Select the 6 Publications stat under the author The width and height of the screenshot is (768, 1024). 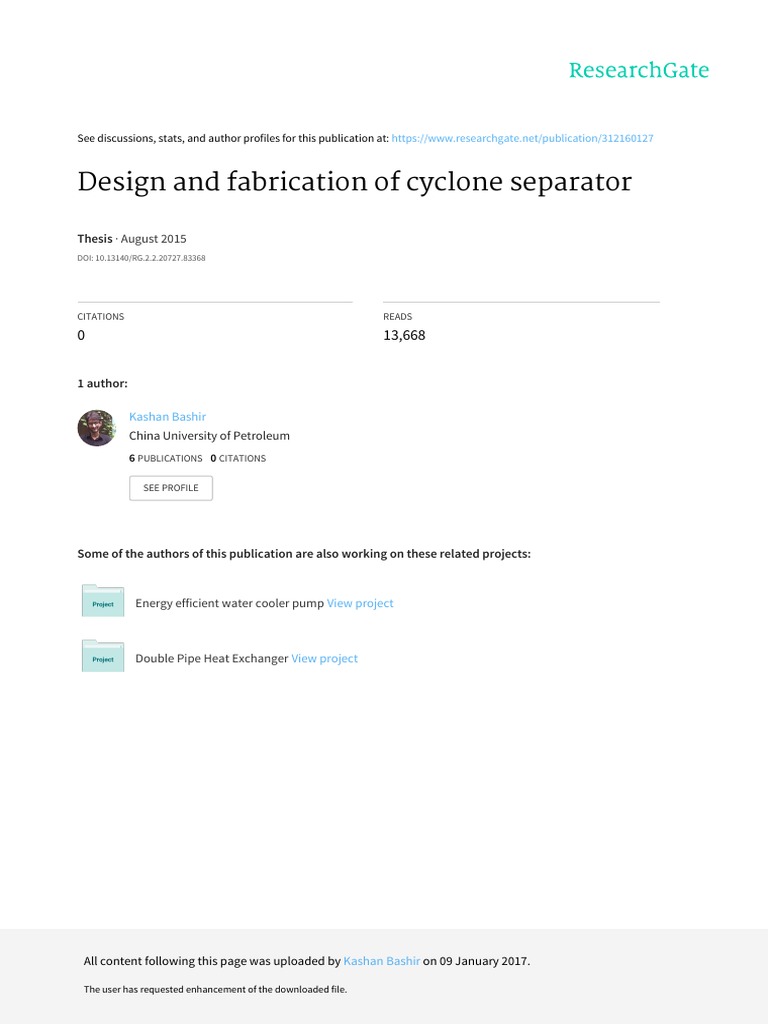point(166,458)
